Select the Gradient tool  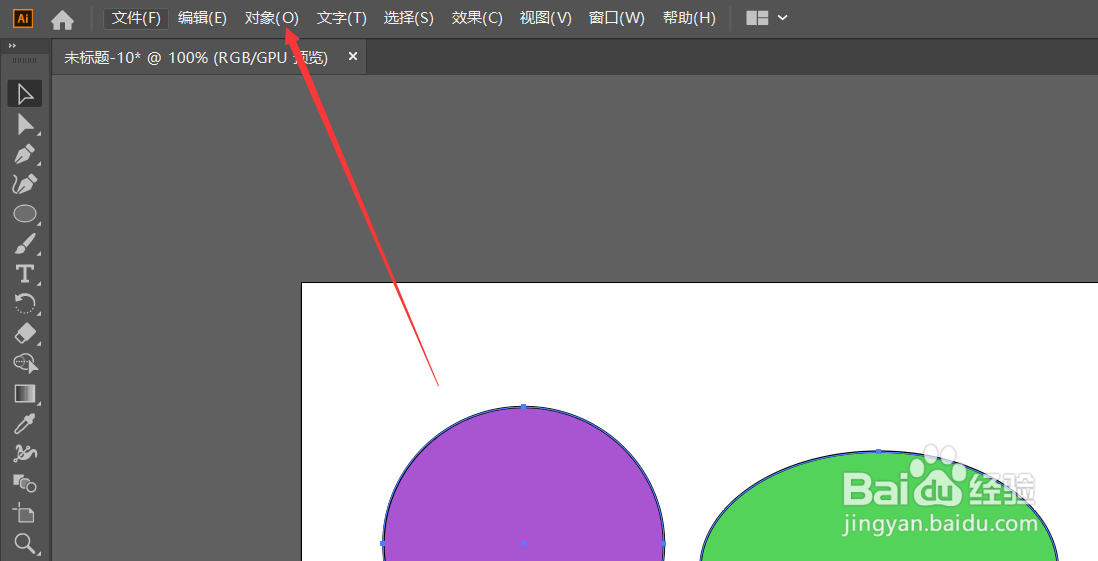(25, 394)
